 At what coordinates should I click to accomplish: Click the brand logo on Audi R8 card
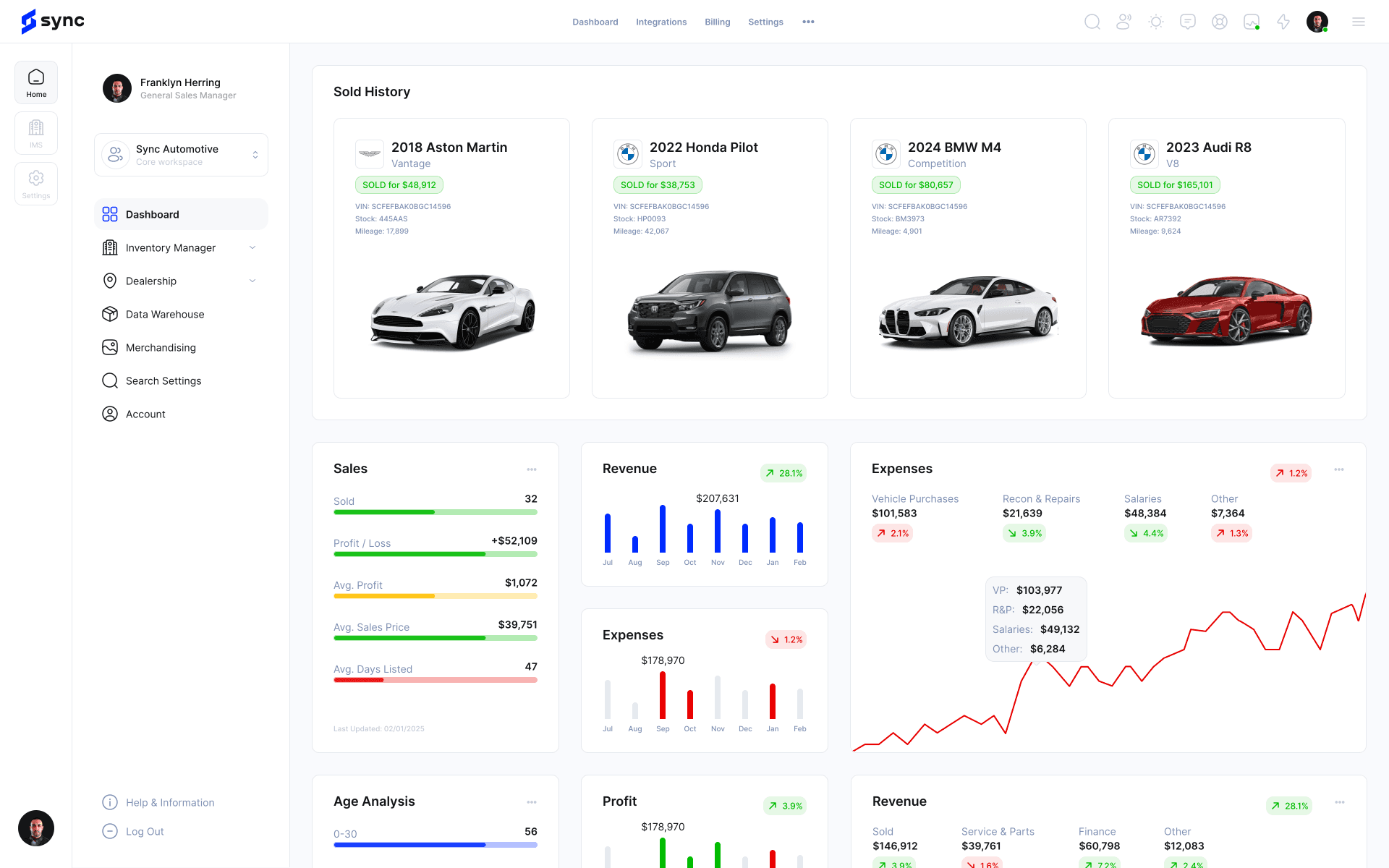click(1144, 154)
